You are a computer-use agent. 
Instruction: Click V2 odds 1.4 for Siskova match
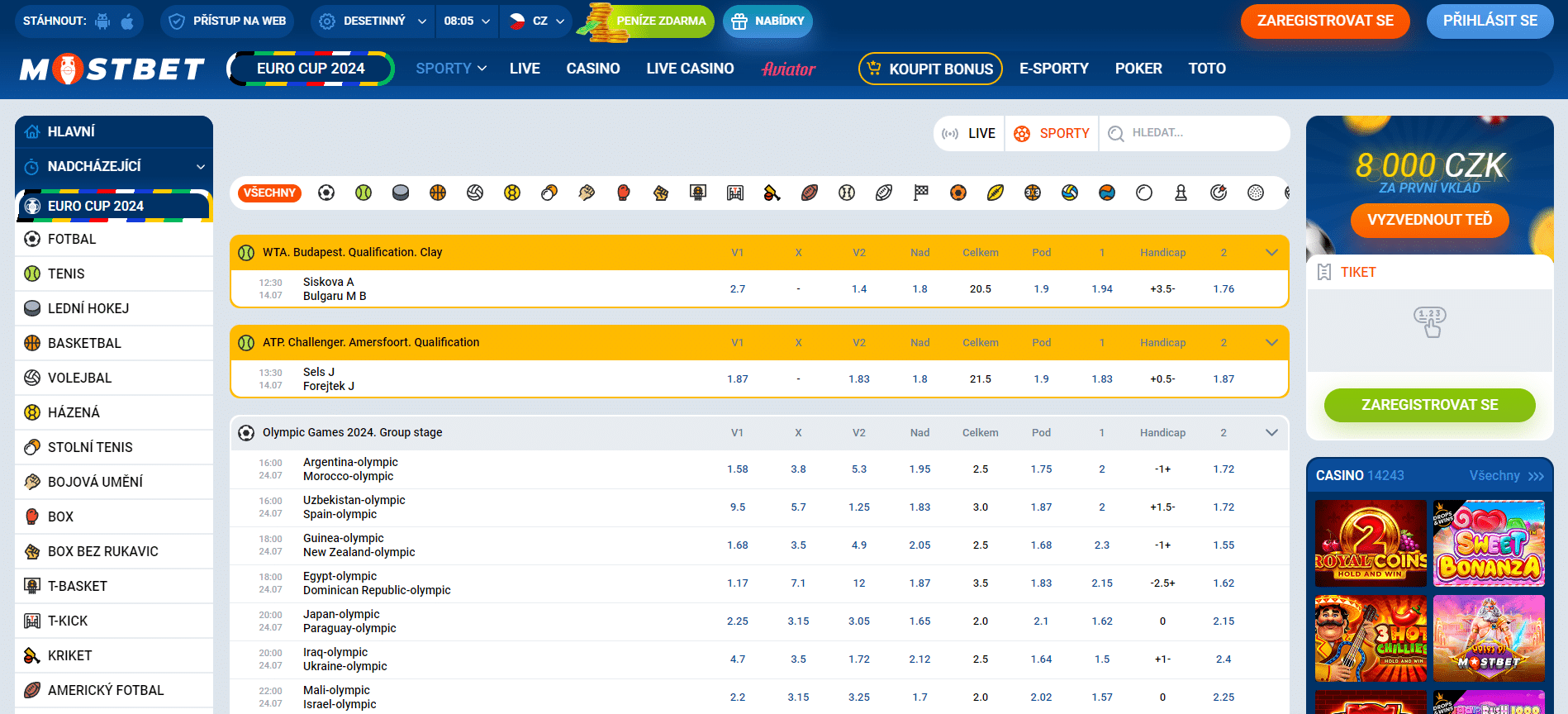(x=859, y=289)
